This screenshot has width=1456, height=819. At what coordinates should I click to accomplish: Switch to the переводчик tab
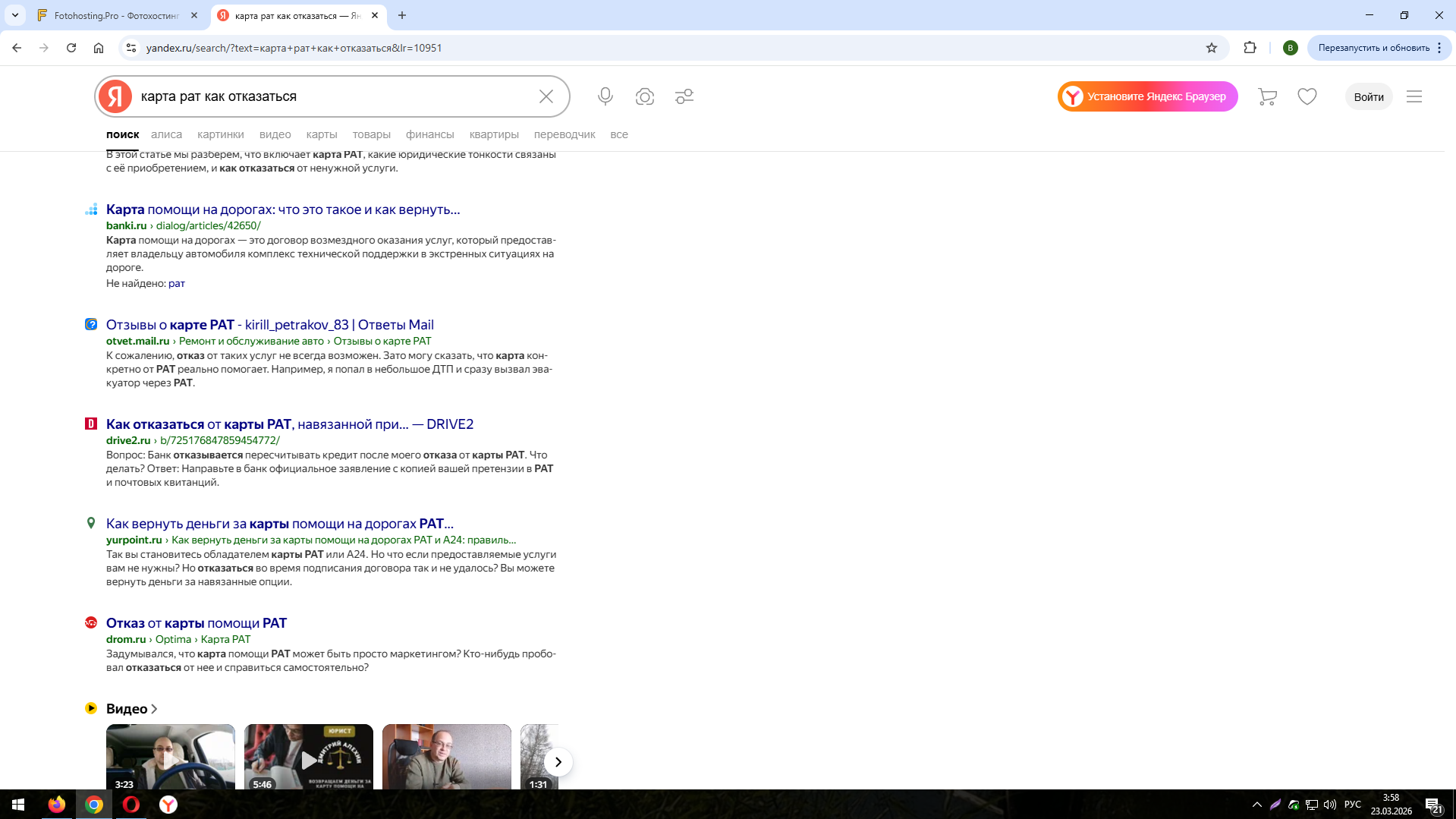tap(564, 134)
